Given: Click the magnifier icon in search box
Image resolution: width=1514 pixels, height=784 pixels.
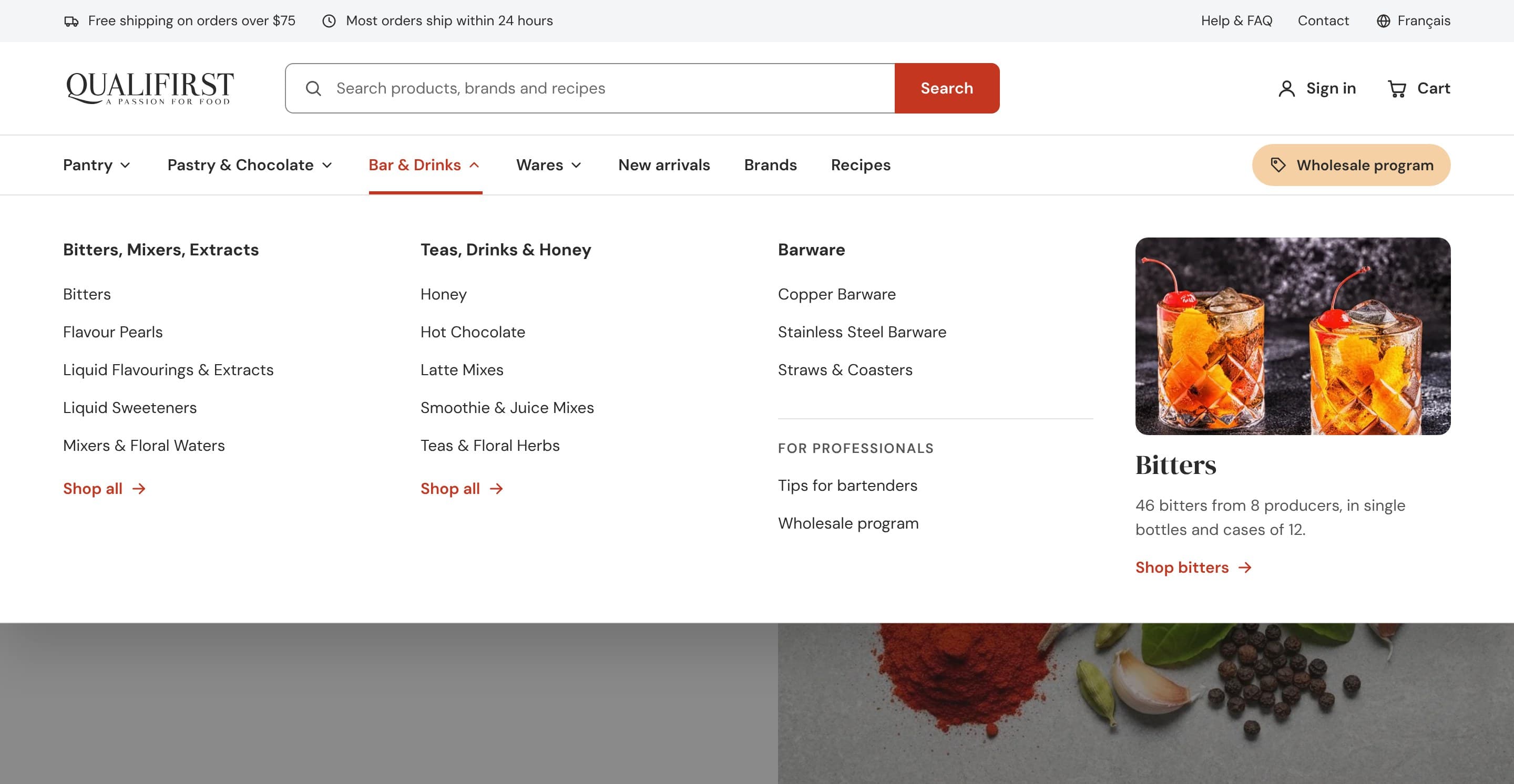Looking at the screenshot, I should coord(313,89).
